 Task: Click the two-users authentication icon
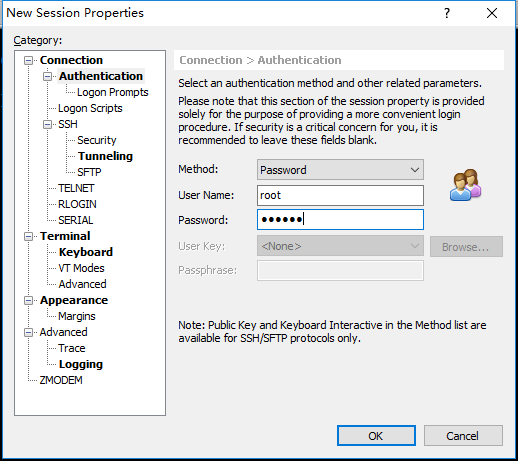465,185
